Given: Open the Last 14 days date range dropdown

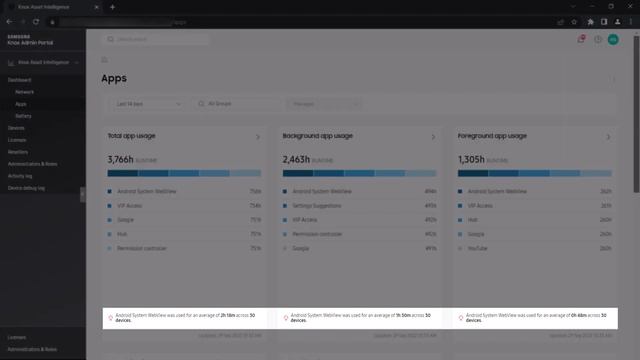Looking at the screenshot, I should [x=147, y=104].
